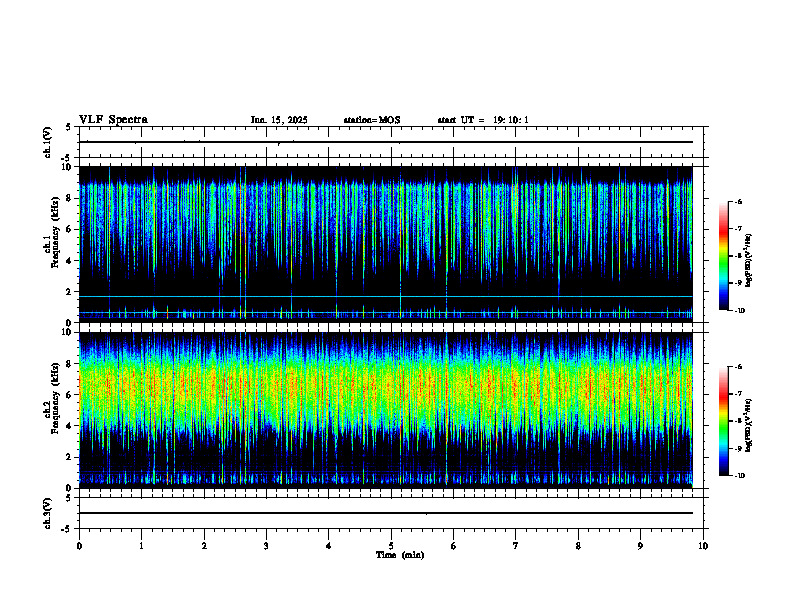Click the "-6" tick on ch.1 color bar

[x=738, y=201]
